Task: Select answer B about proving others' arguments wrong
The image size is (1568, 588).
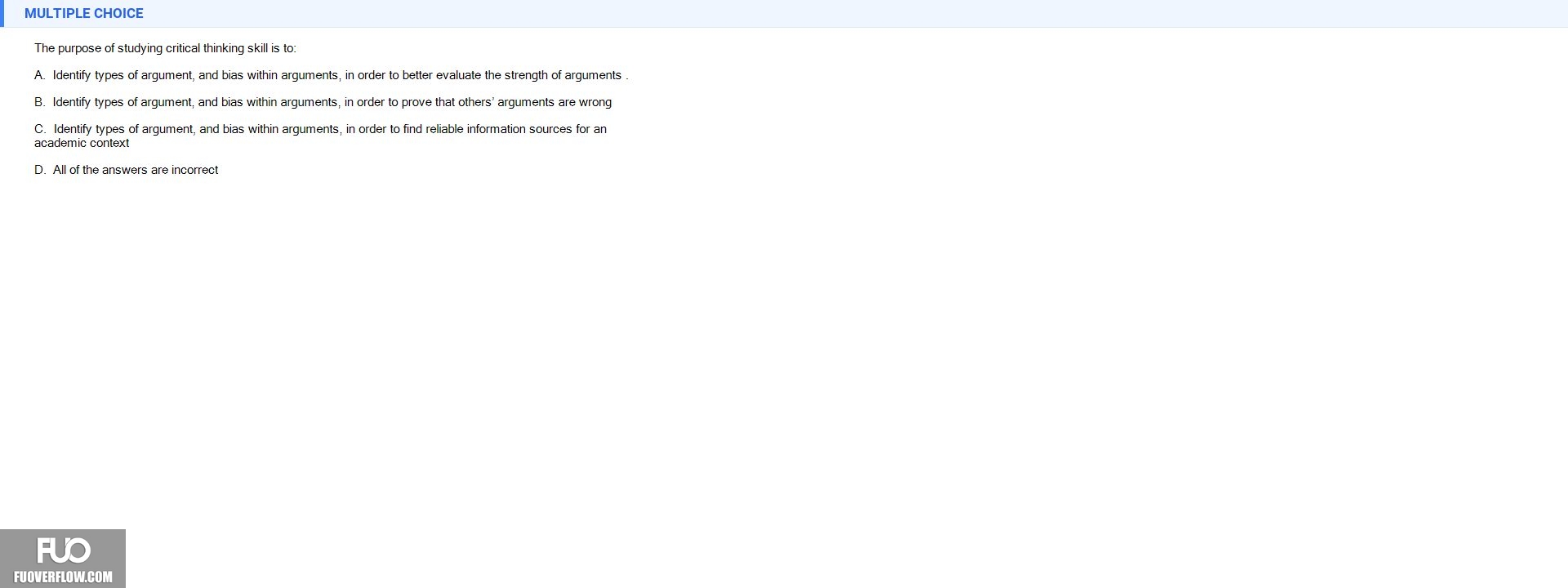Action: (323, 102)
